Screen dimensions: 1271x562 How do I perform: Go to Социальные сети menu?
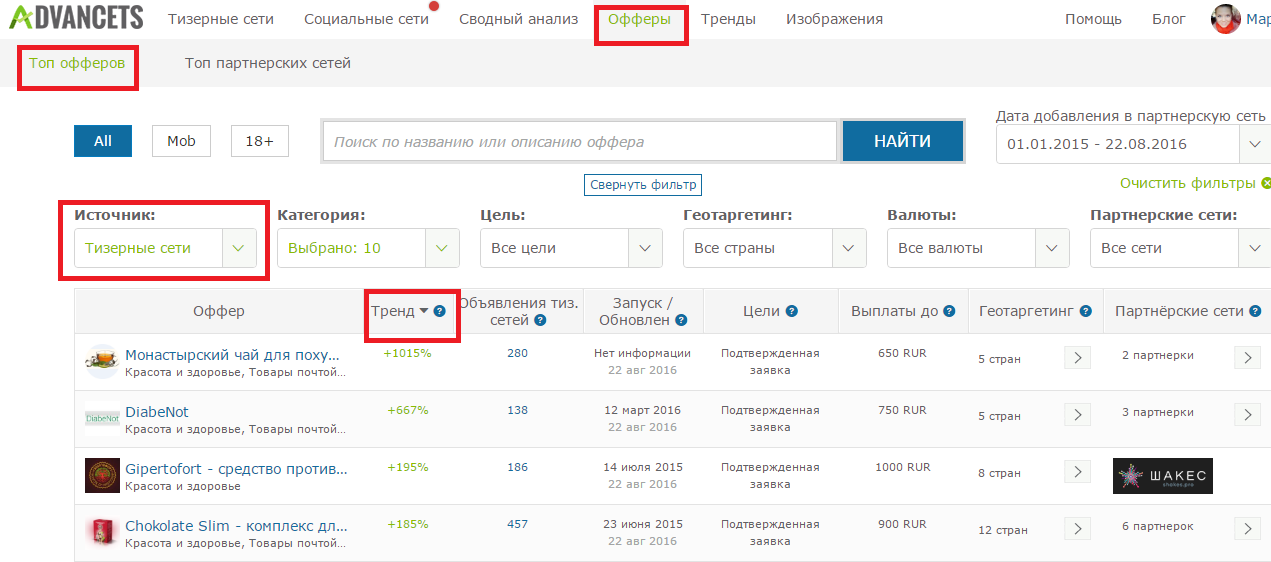366,19
